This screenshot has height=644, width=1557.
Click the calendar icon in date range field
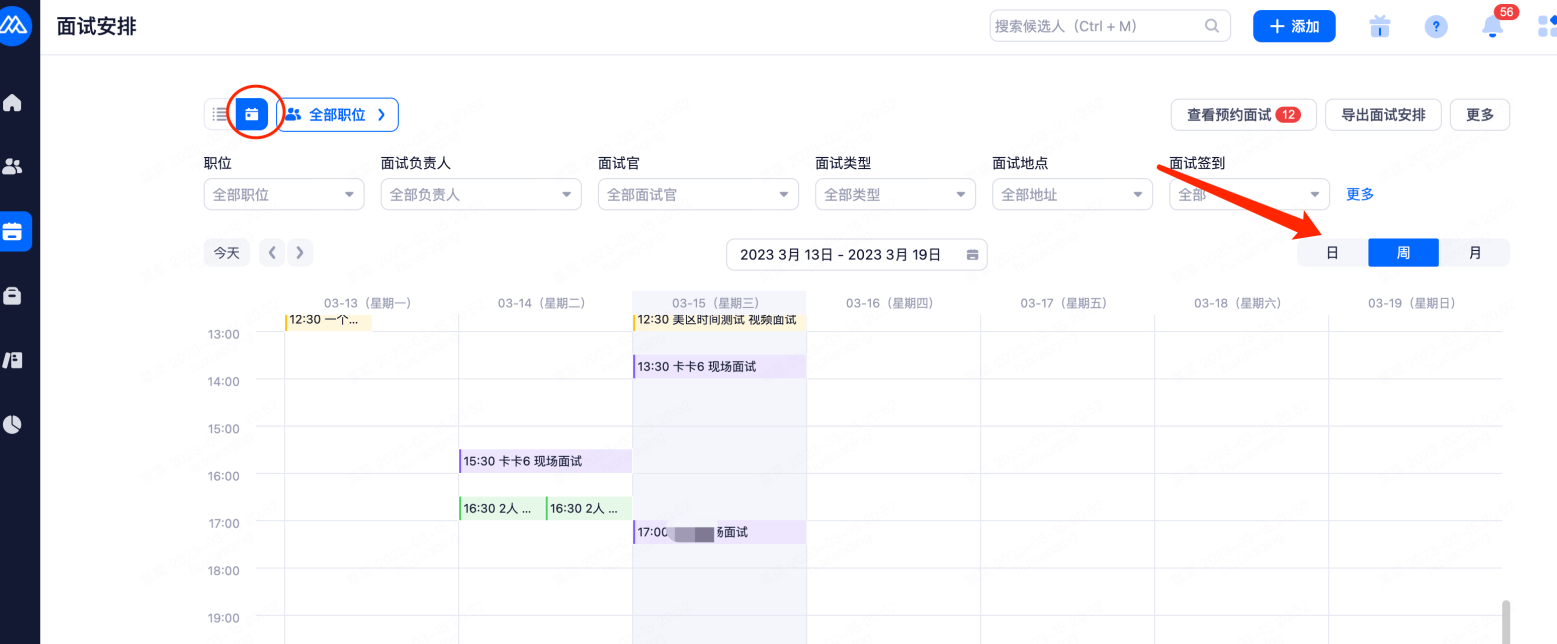[972, 255]
